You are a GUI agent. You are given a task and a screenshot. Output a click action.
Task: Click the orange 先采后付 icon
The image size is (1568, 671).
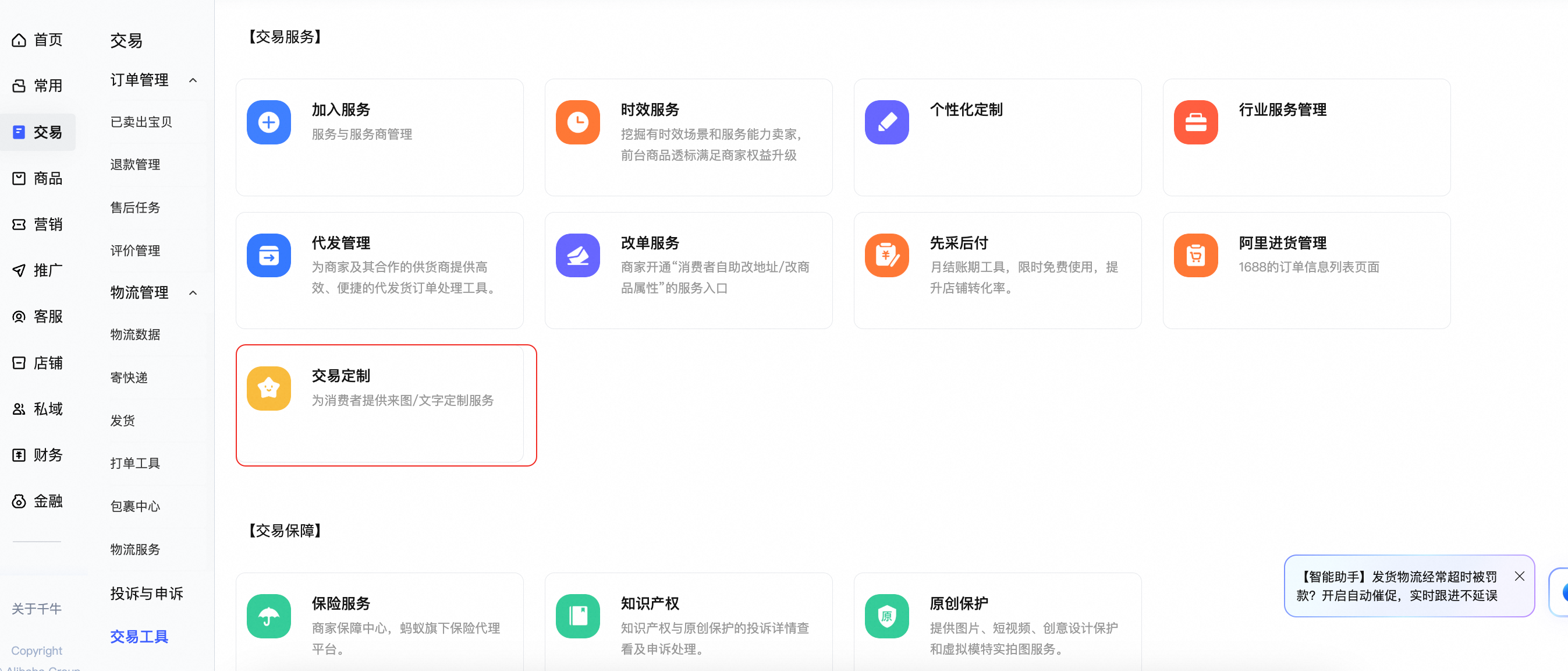click(x=887, y=256)
